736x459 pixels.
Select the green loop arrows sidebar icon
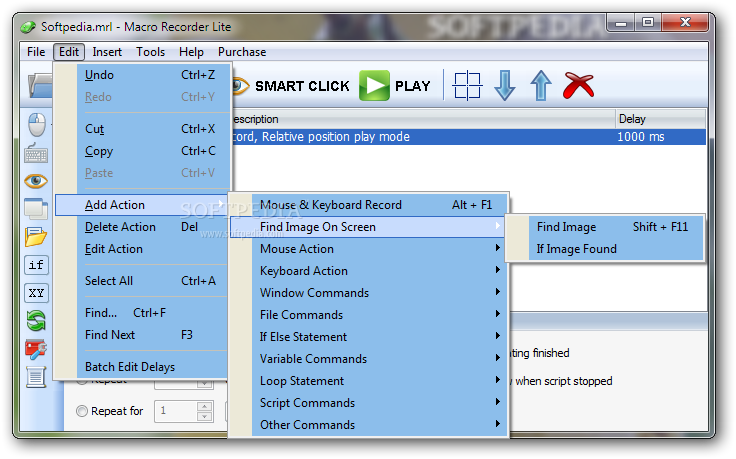[x=36, y=321]
